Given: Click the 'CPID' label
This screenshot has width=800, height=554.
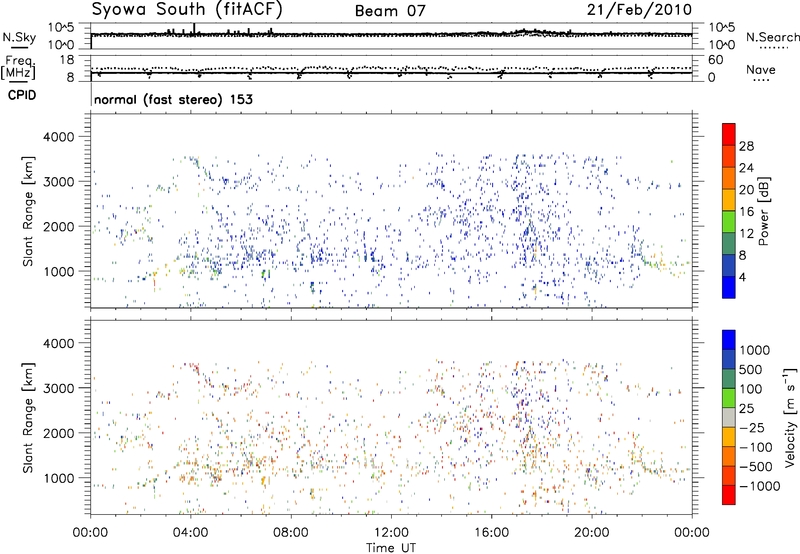Looking at the screenshot, I should (x=21, y=95).
